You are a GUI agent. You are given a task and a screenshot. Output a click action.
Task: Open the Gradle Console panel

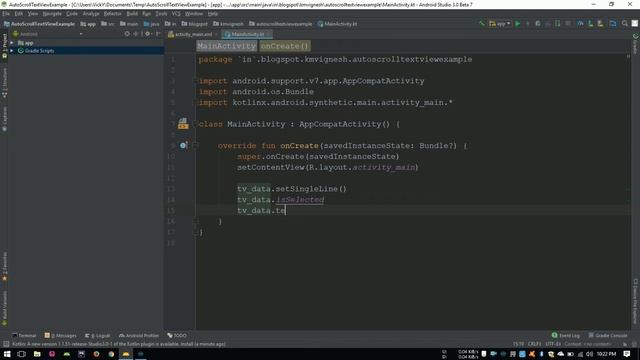point(608,336)
